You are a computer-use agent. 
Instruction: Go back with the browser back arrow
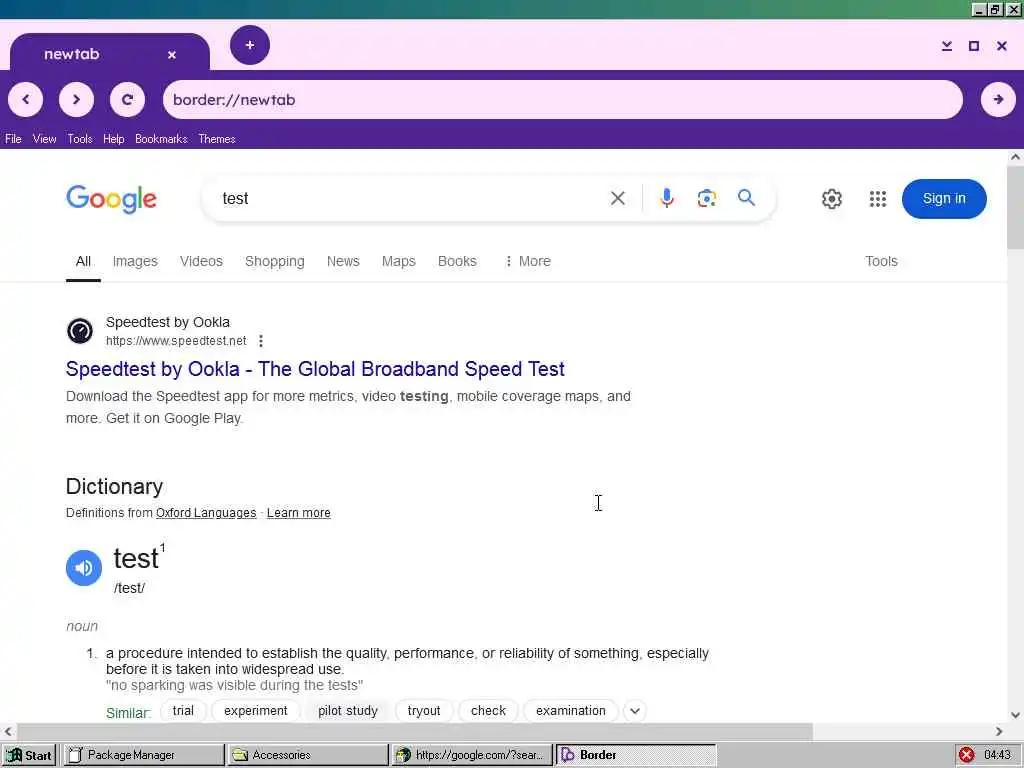pos(25,99)
